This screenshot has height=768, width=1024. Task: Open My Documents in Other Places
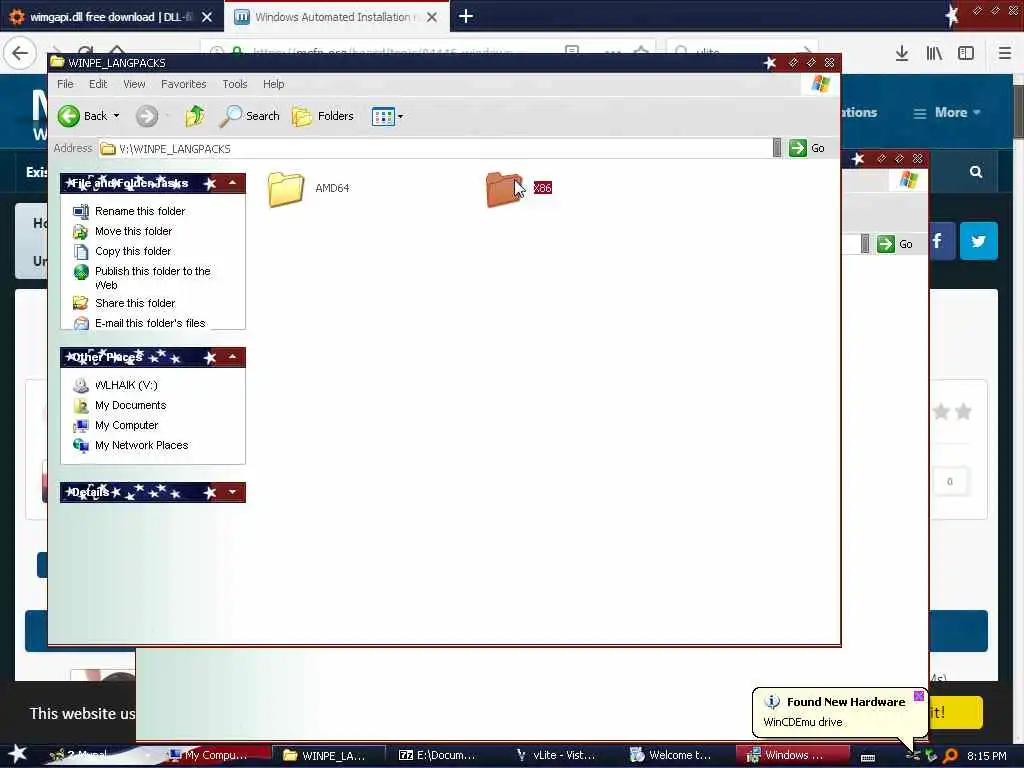(x=130, y=406)
